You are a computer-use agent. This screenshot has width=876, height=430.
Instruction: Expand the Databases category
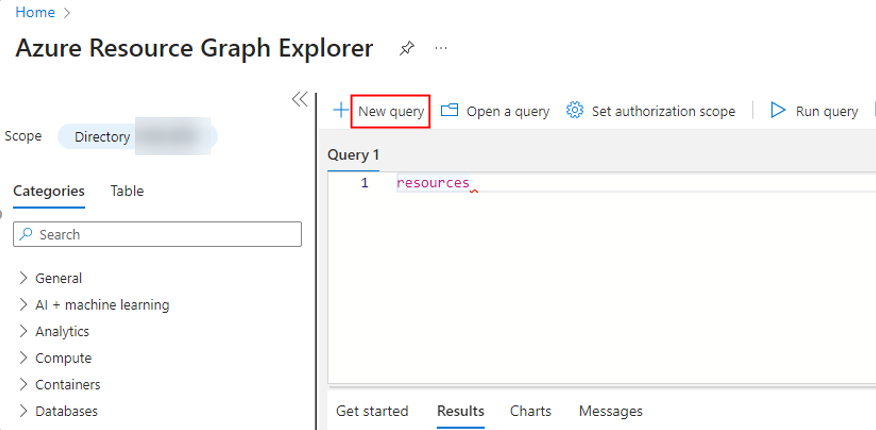click(24, 411)
